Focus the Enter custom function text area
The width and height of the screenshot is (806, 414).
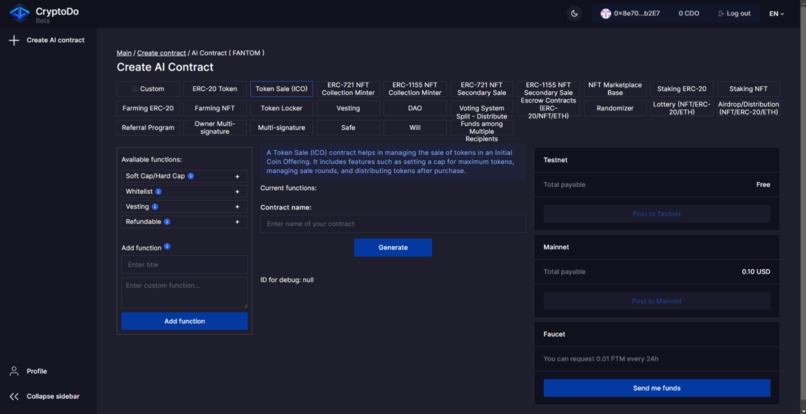(x=185, y=293)
